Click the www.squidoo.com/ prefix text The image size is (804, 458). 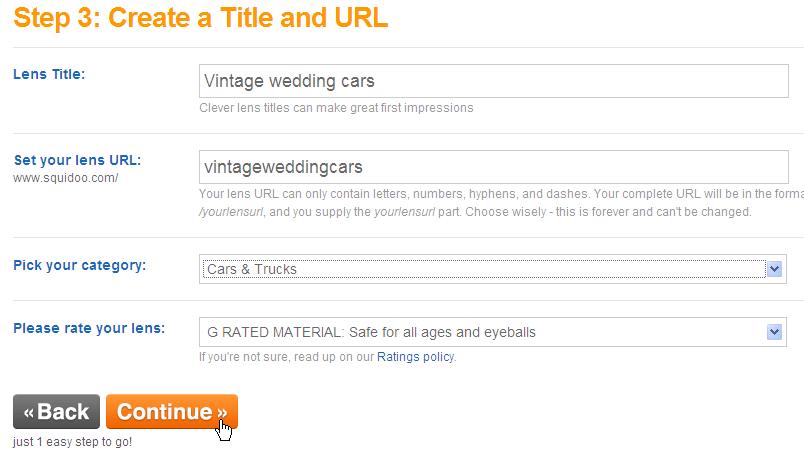pos(66,178)
